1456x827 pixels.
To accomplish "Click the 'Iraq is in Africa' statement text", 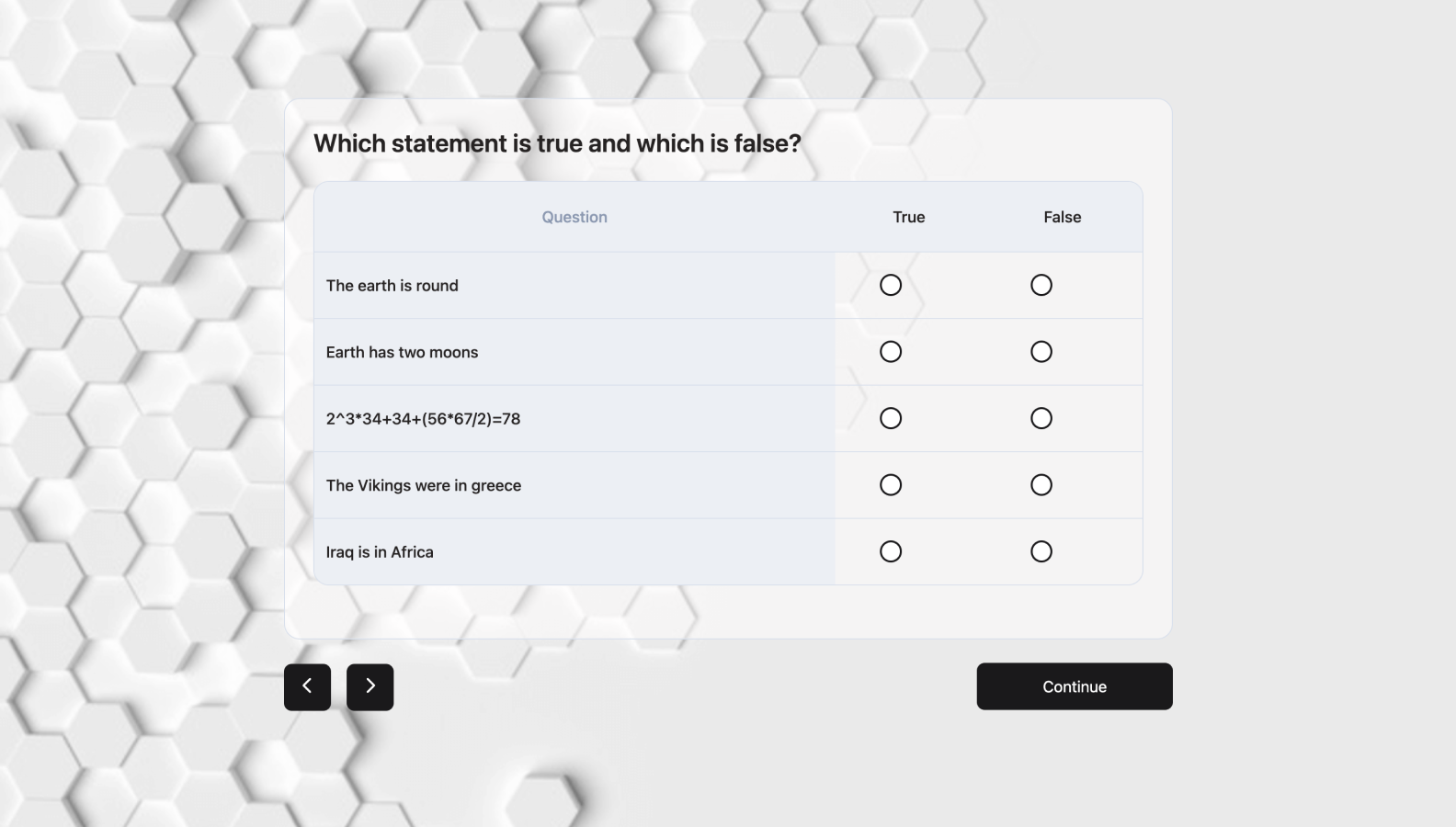I will pos(380,552).
